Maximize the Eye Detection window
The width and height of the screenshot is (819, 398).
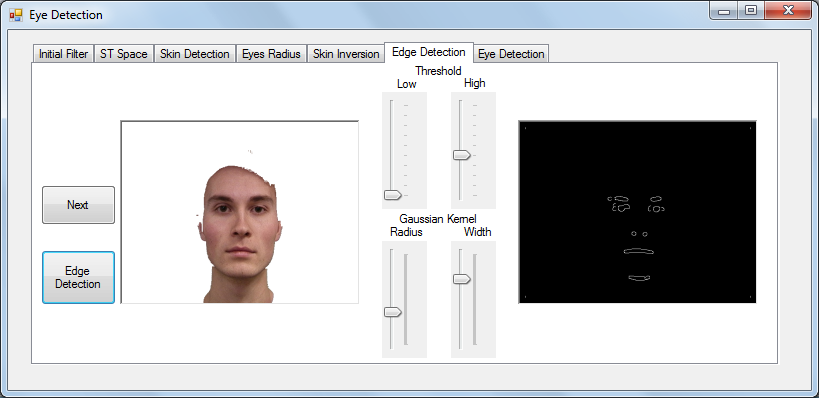(751, 10)
